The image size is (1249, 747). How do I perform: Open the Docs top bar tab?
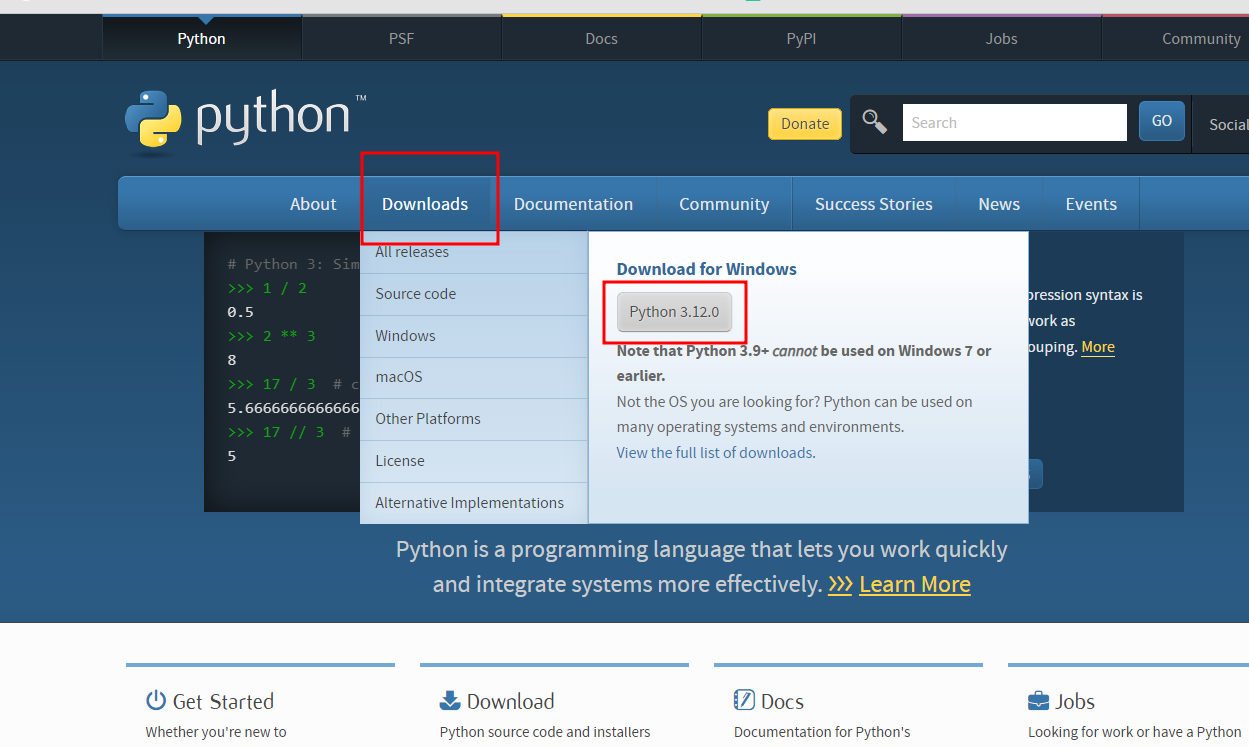pos(602,39)
